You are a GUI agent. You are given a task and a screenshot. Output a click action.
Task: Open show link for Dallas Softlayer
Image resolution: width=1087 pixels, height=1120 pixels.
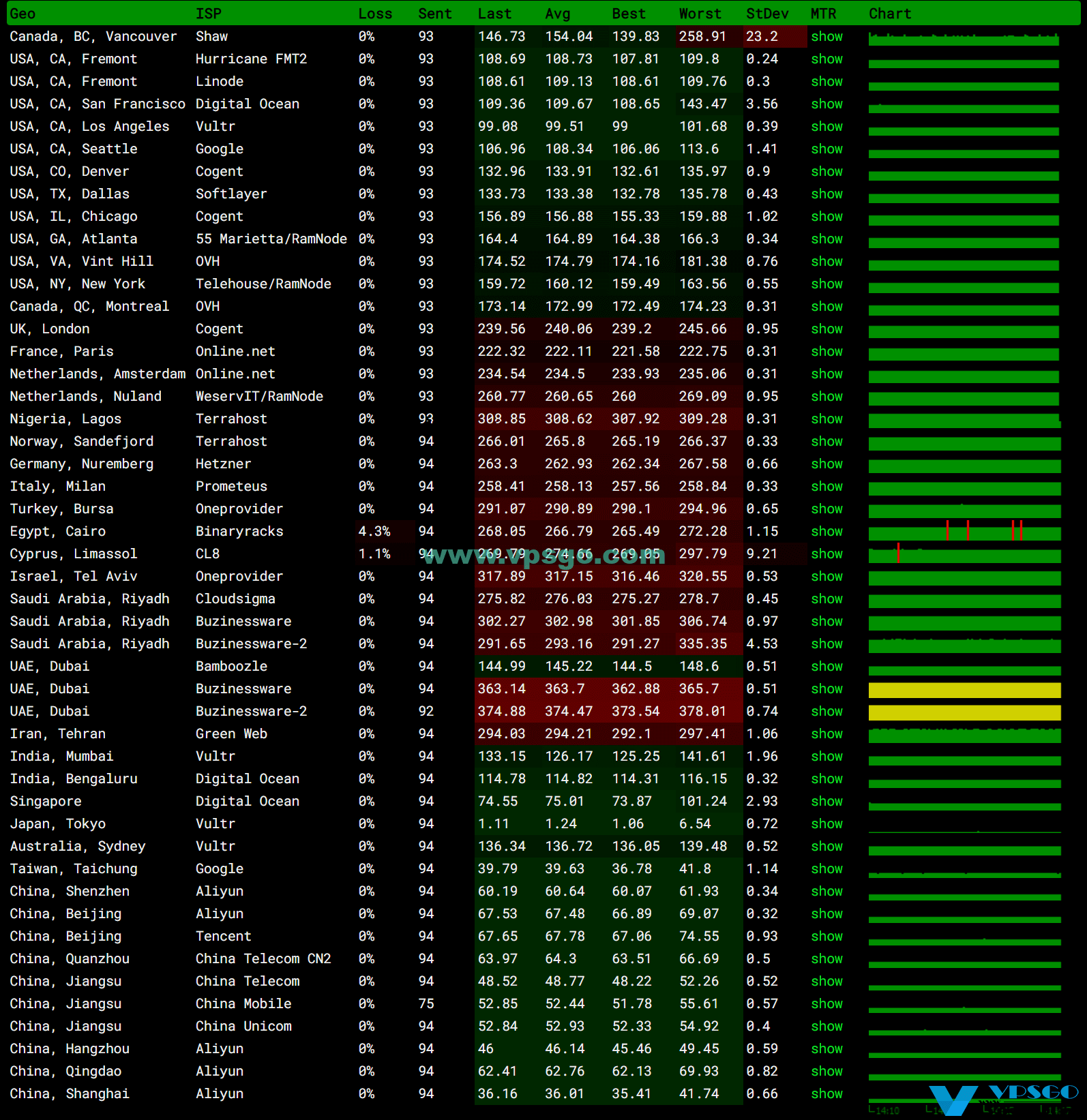(827, 194)
